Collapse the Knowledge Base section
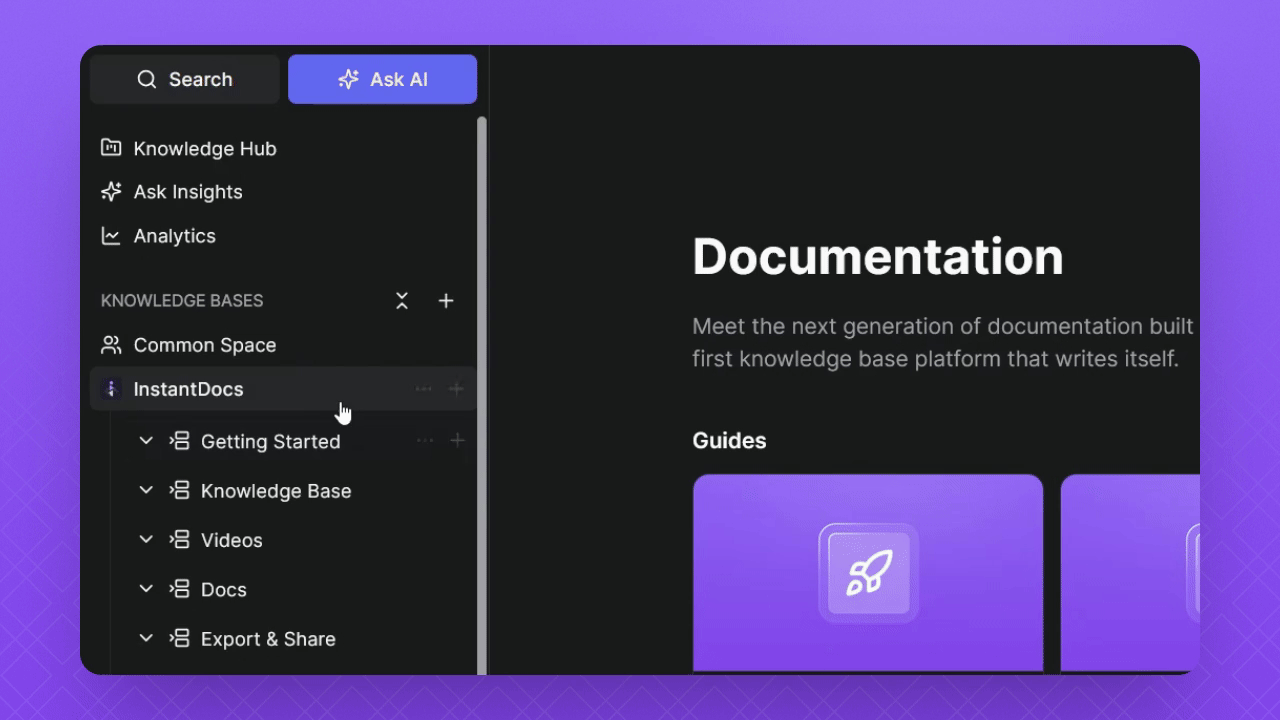The image size is (1280, 720). coord(146,490)
